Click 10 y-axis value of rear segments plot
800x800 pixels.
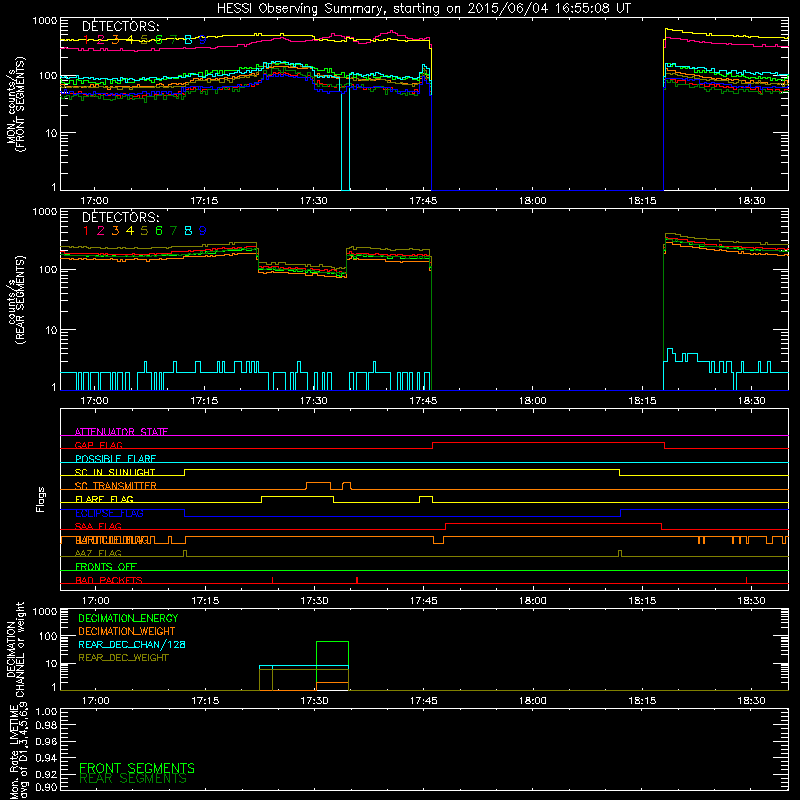51,330
